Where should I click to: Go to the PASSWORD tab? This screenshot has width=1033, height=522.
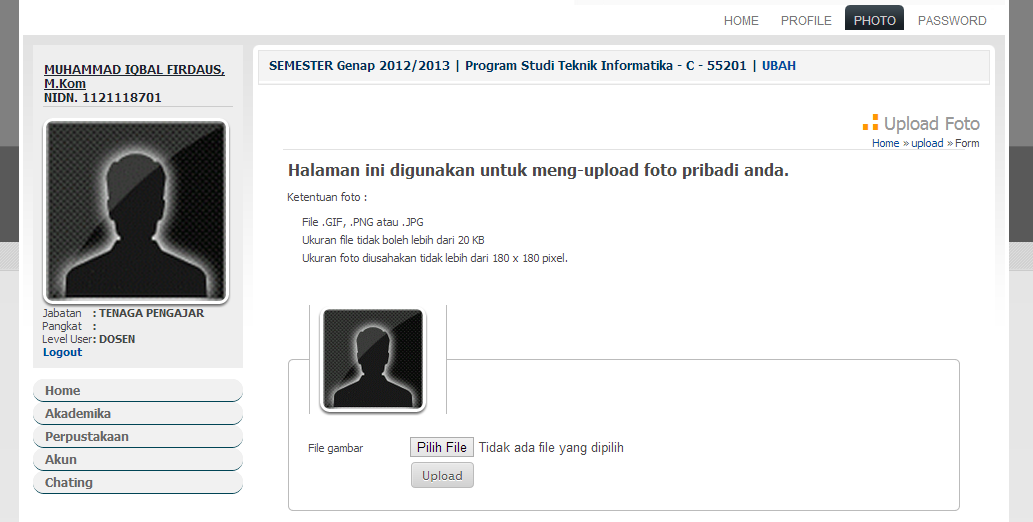952,20
